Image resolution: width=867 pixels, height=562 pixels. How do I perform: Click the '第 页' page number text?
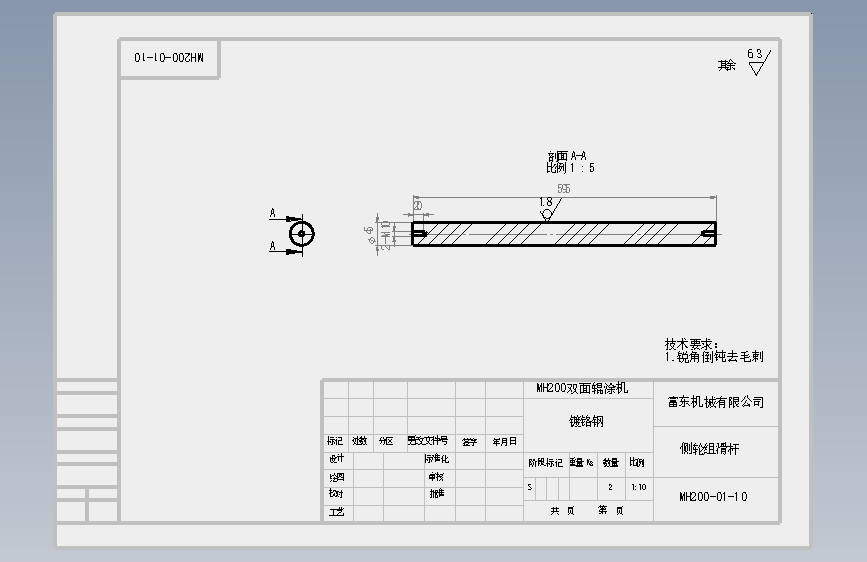pos(610,510)
